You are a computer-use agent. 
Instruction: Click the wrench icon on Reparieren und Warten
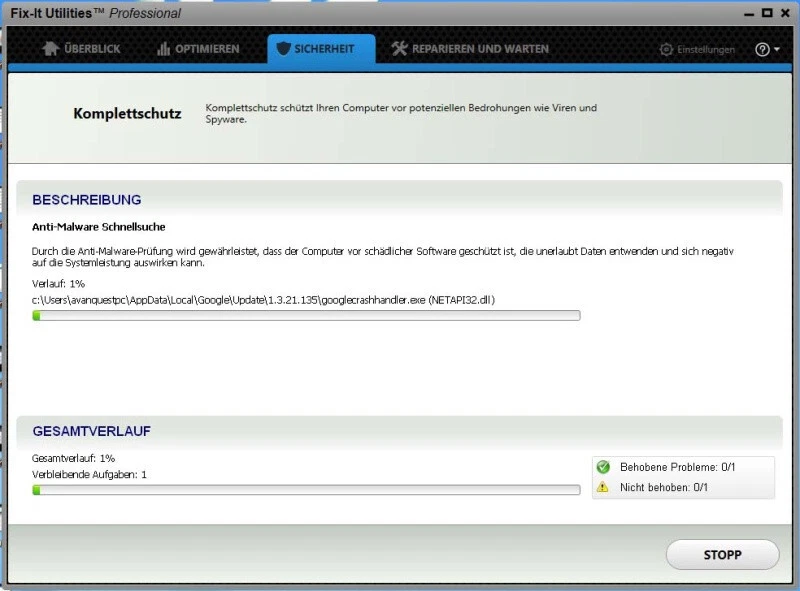pyautogui.click(x=398, y=47)
